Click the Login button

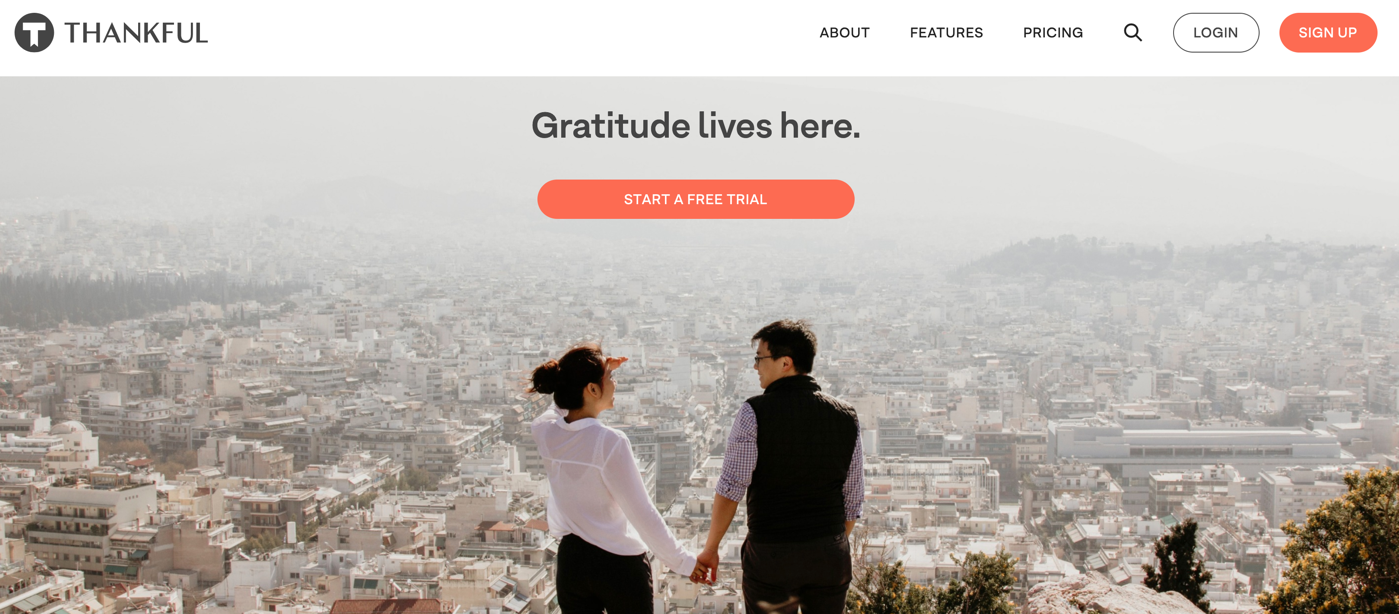1216,33
